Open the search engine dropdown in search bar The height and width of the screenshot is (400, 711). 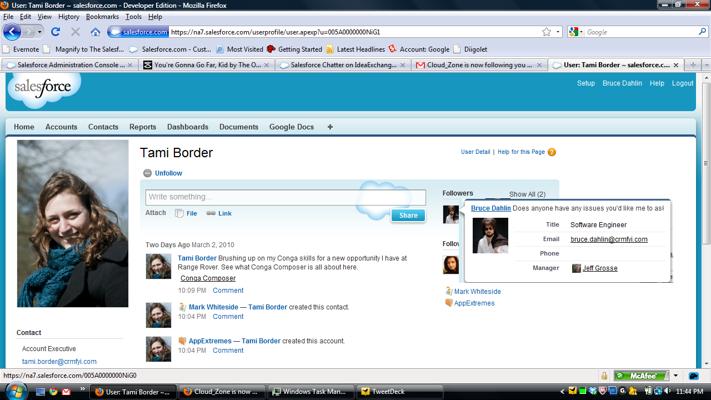[577, 32]
